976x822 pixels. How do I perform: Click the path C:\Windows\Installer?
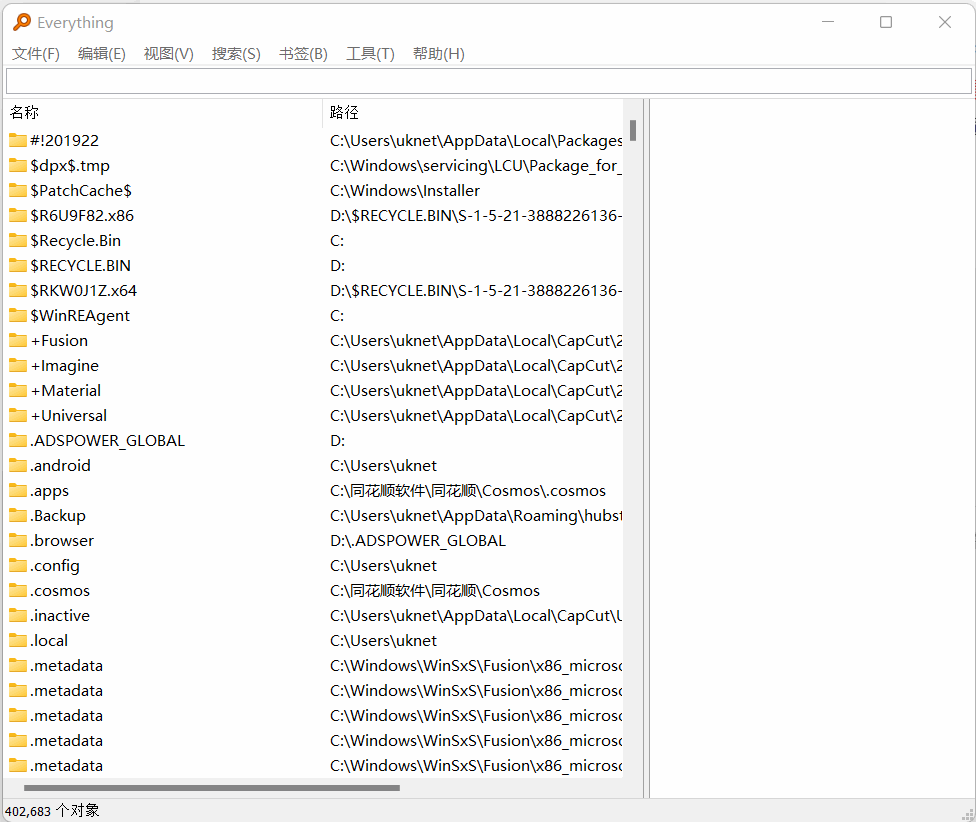tap(405, 190)
